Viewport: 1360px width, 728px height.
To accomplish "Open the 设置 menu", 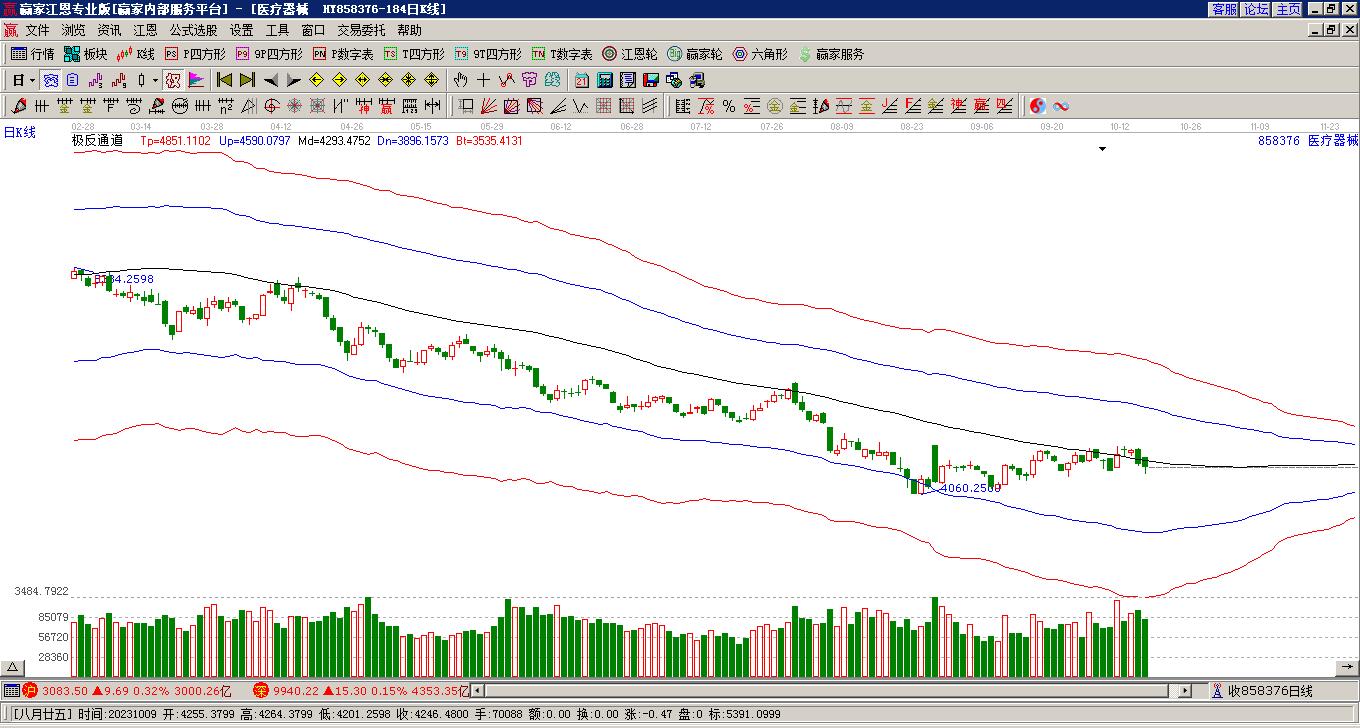I will coord(241,30).
